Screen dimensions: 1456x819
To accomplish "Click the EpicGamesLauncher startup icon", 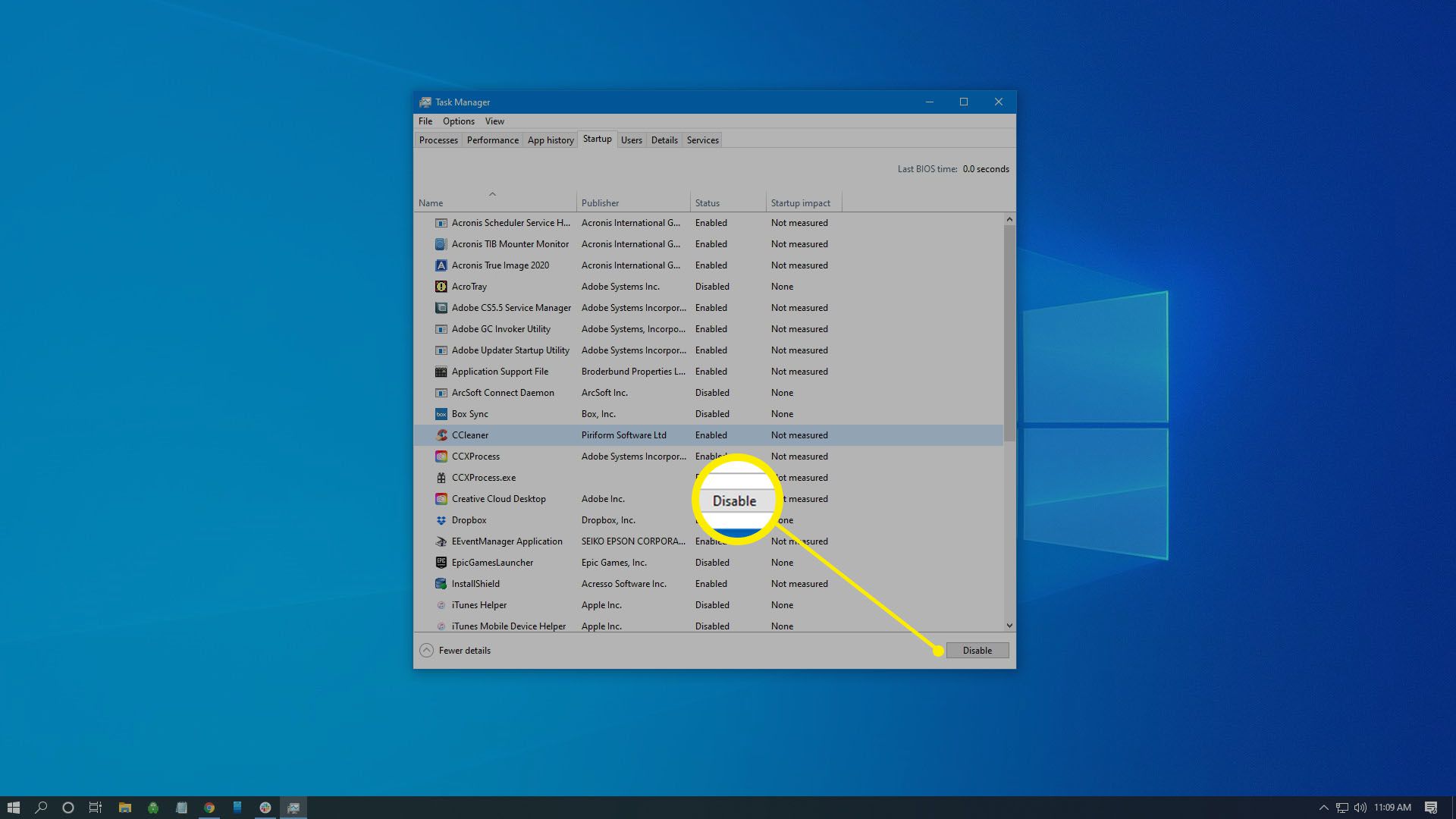I will pyautogui.click(x=440, y=562).
